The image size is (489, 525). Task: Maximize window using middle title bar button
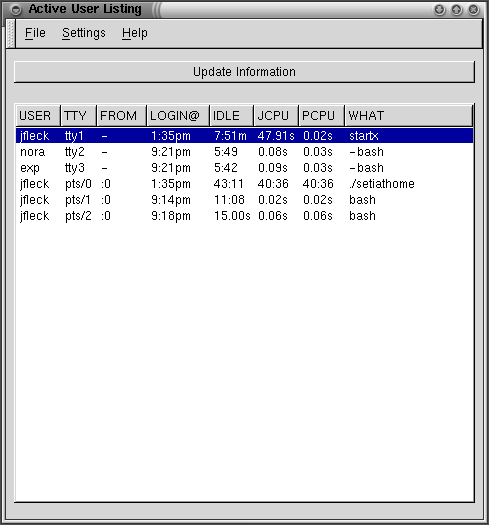457,10
